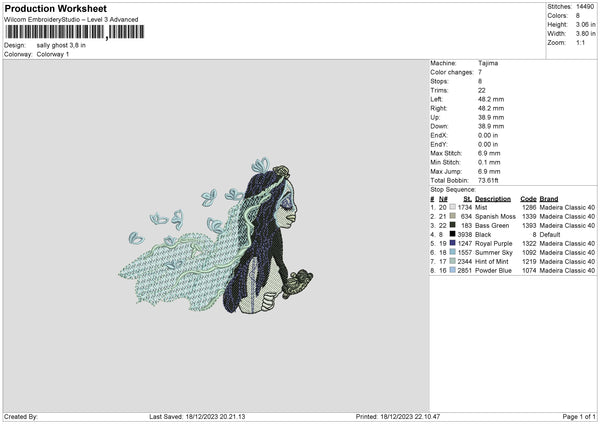600x424 pixels.
Task: Click 'Wilcom EmbroideryStudio – Level 3 Advanced' text
Action: coord(71,20)
